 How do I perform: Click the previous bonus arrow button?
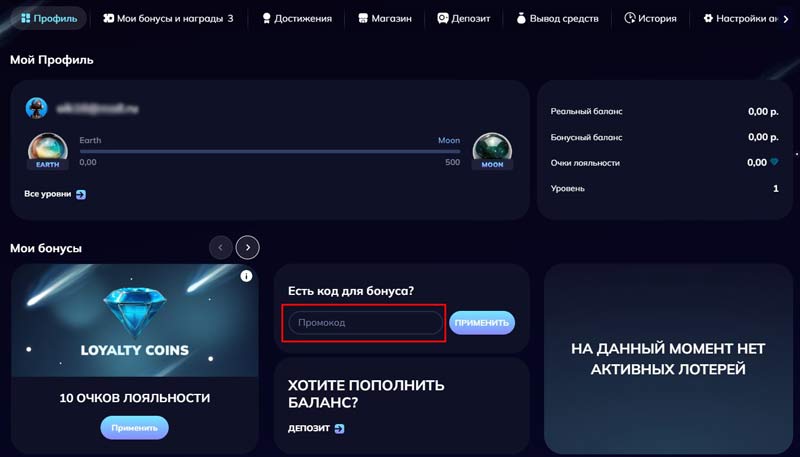[x=221, y=247]
